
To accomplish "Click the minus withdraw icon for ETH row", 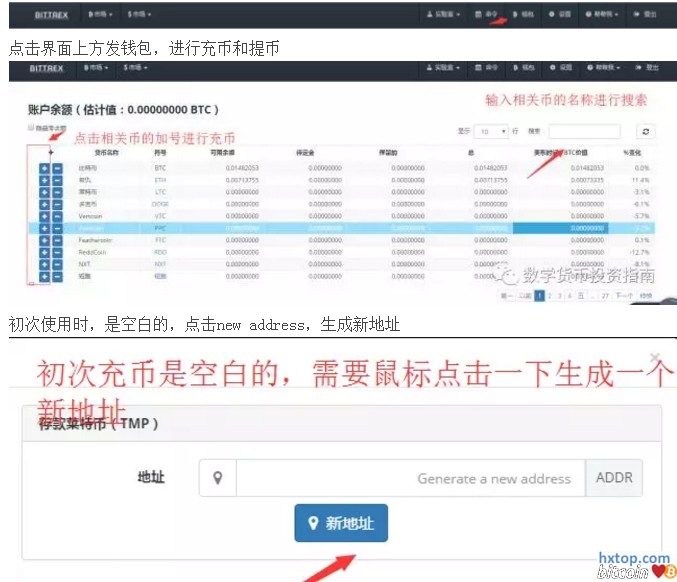I will point(57,180).
